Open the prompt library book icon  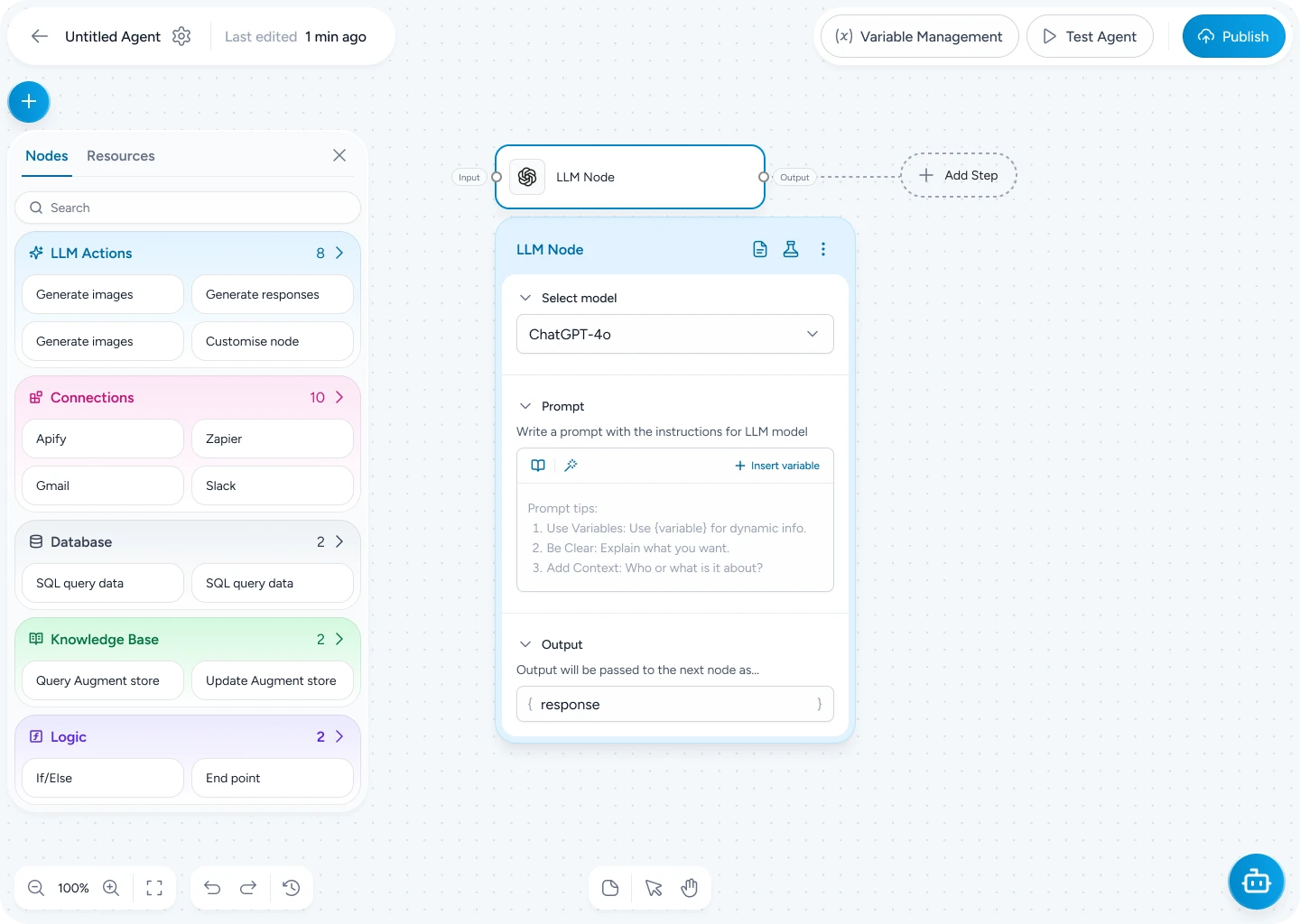(x=538, y=466)
